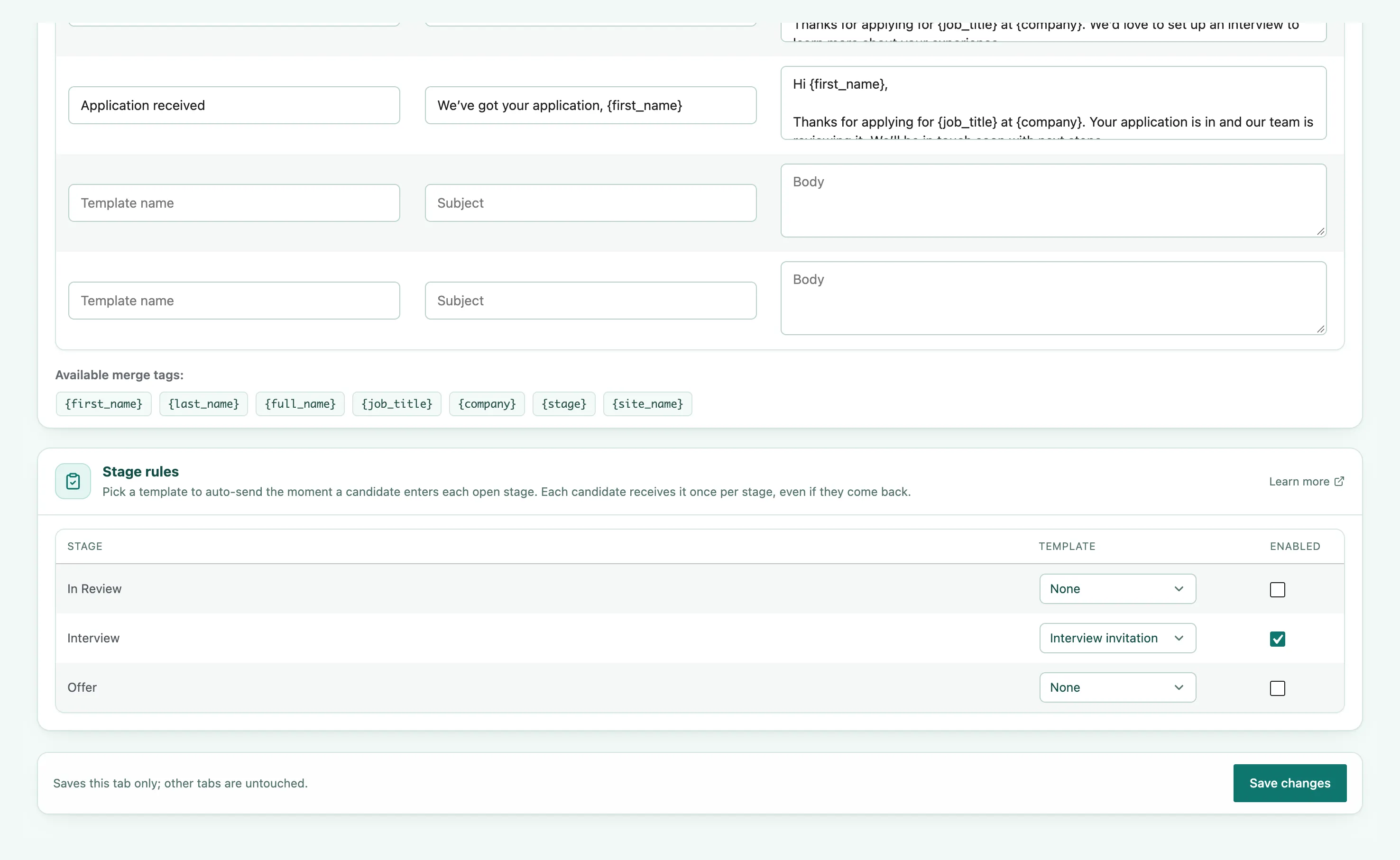Viewport: 1400px width, 860px height.
Task: Click the Stage rules clipboard icon
Action: (x=73, y=481)
